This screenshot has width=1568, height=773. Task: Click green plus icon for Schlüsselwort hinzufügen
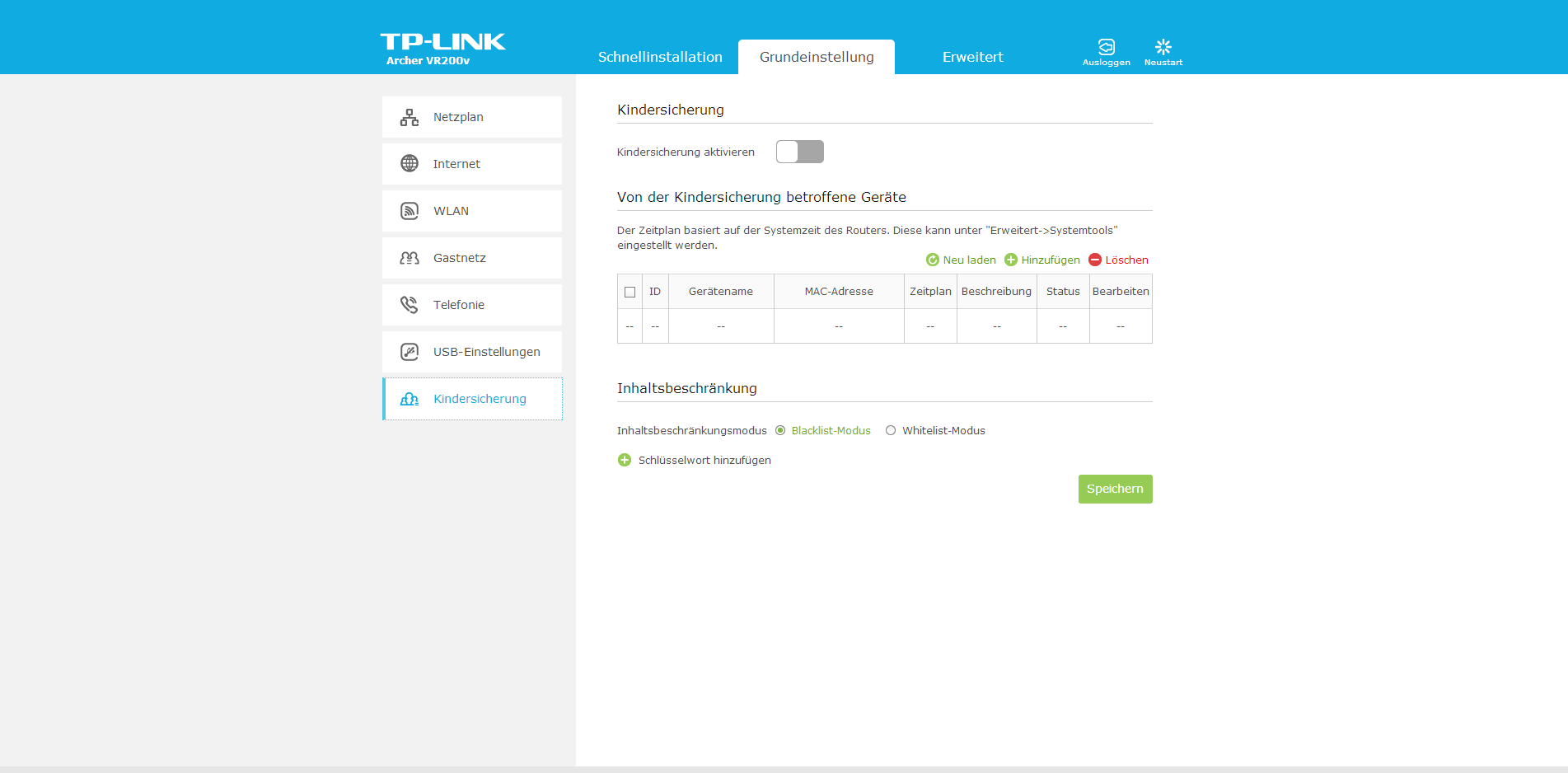pos(625,460)
